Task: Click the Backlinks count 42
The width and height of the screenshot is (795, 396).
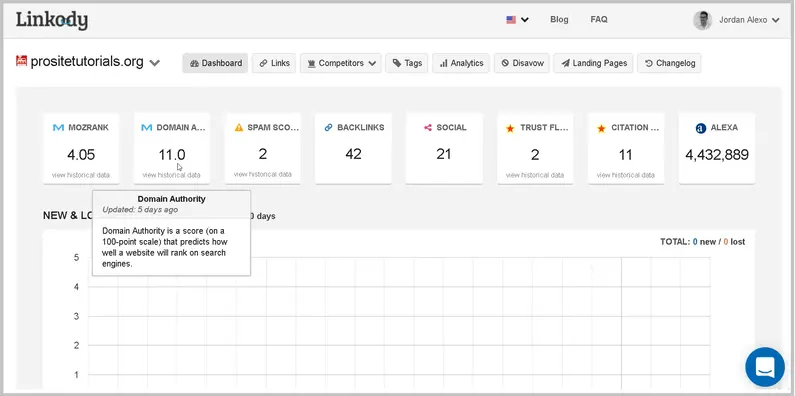Action: tap(353, 154)
